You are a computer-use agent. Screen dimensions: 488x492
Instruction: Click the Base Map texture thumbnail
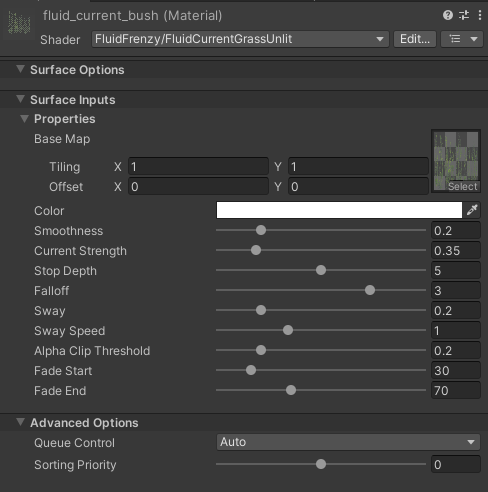coord(456,161)
